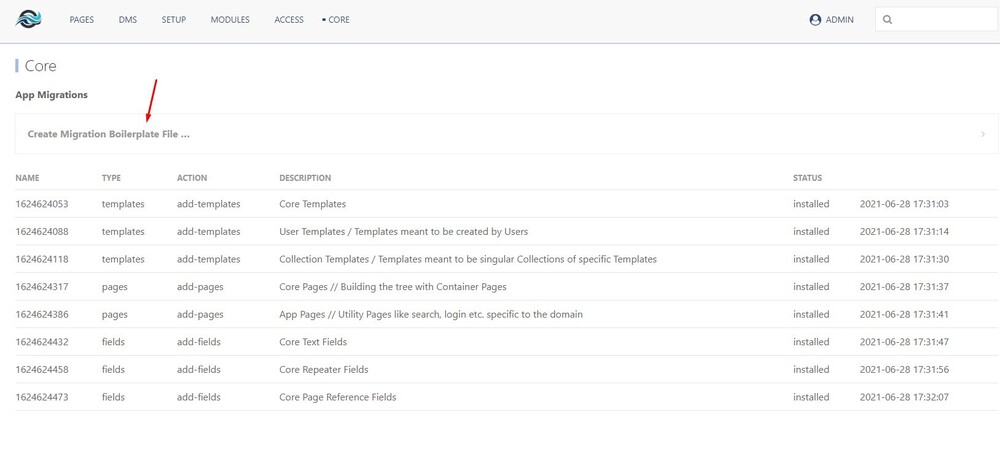The height and width of the screenshot is (455, 1000).
Task: Click the Core Page Reference Fields description
Action: 337,397
